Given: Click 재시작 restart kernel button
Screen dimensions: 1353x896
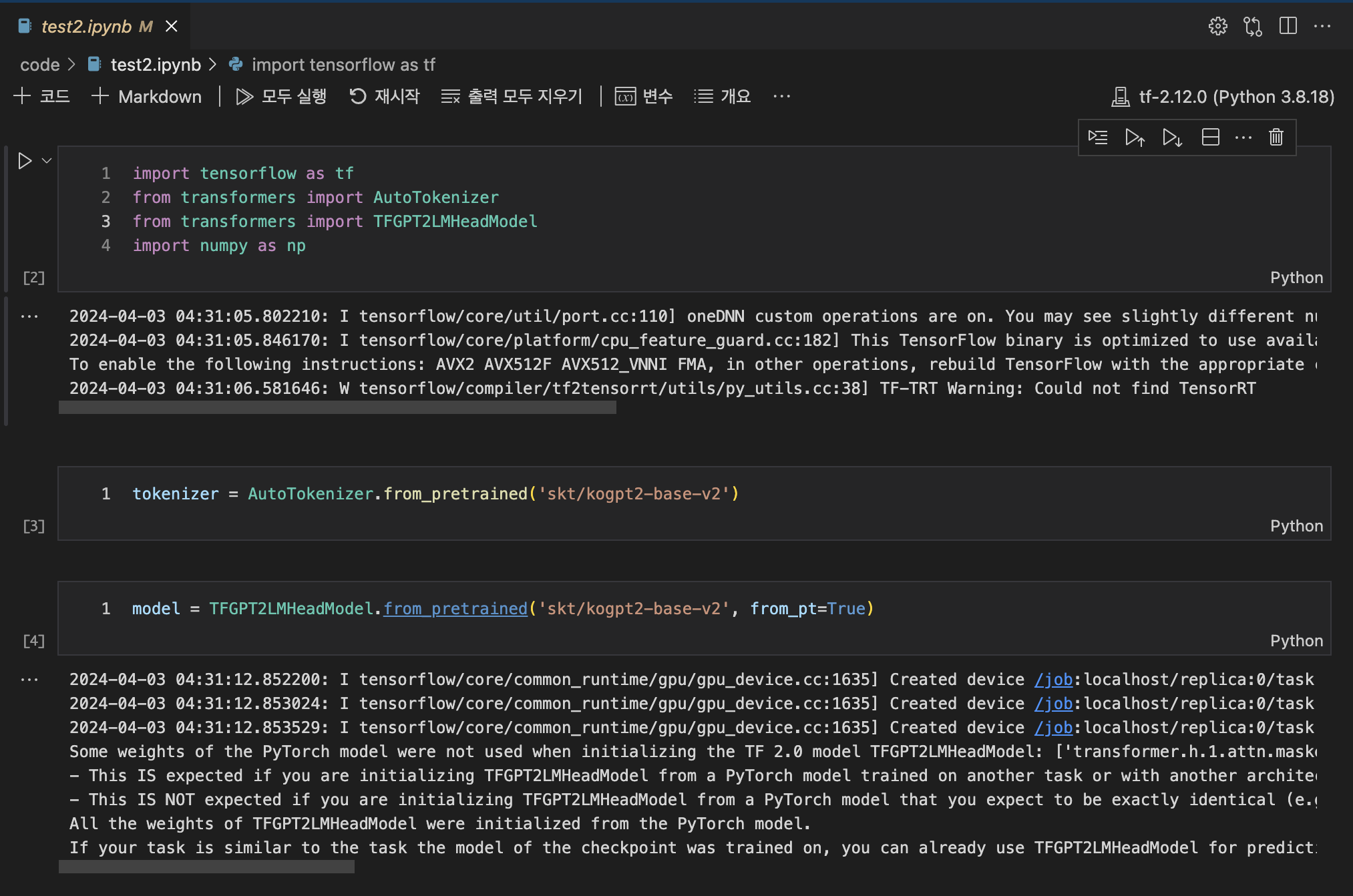Looking at the screenshot, I should [385, 97].
